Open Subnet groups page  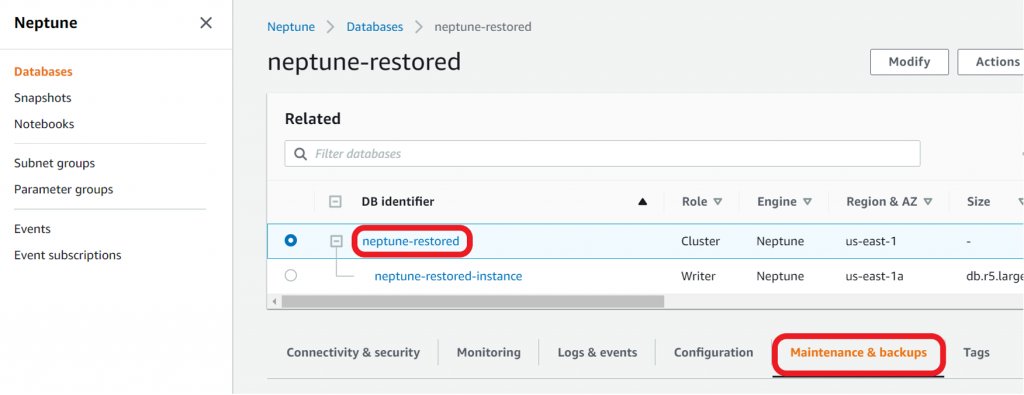click(x=54, y=163)
